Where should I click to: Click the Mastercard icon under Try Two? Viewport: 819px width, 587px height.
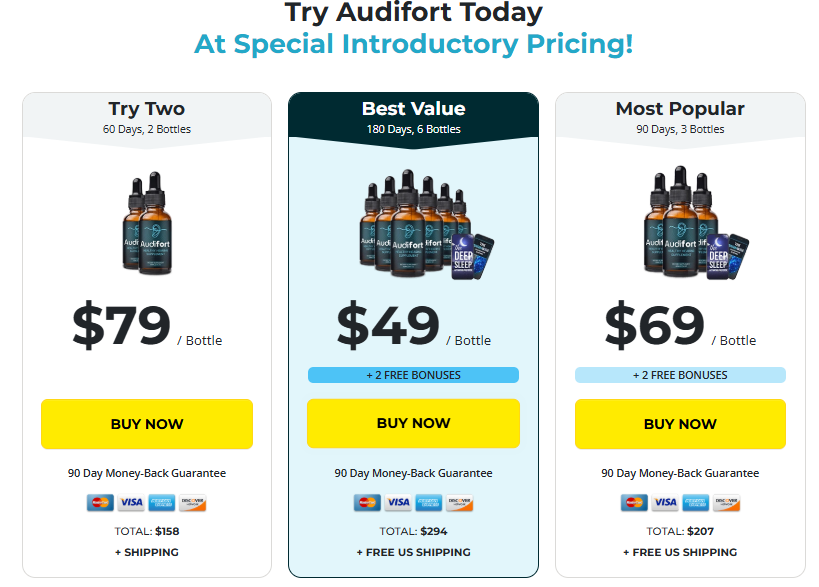pos(100,502)
